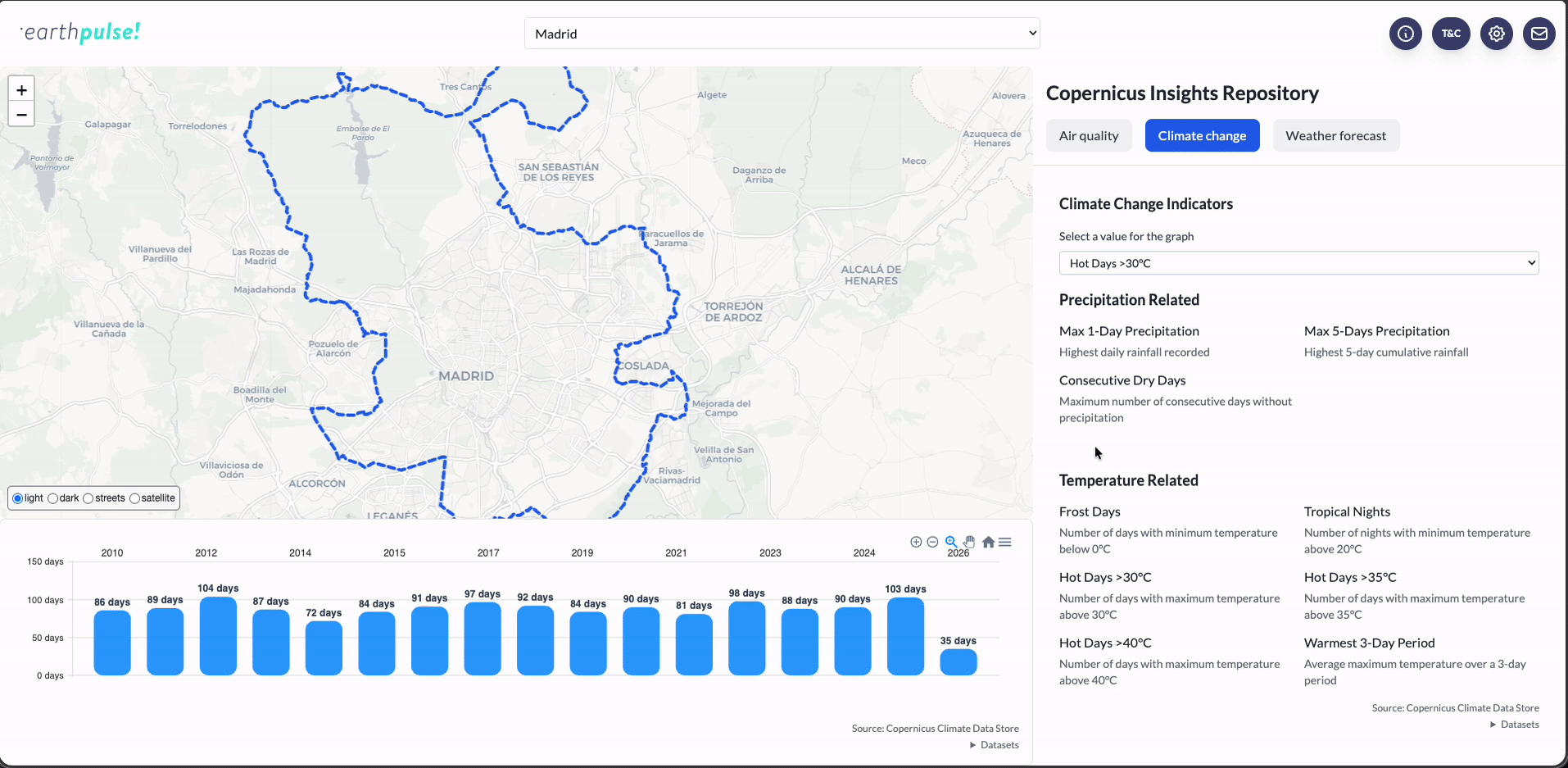Activate the chart panning hand tool
The image size is (1568, 768).
969,542
